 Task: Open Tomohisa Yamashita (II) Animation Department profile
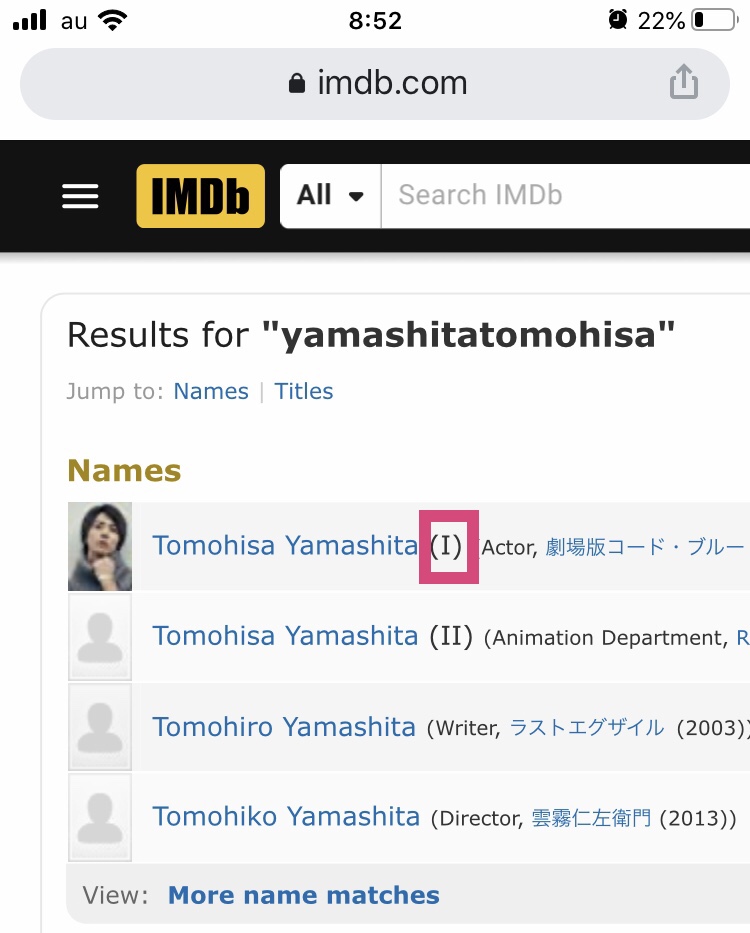tap(285, 636)
